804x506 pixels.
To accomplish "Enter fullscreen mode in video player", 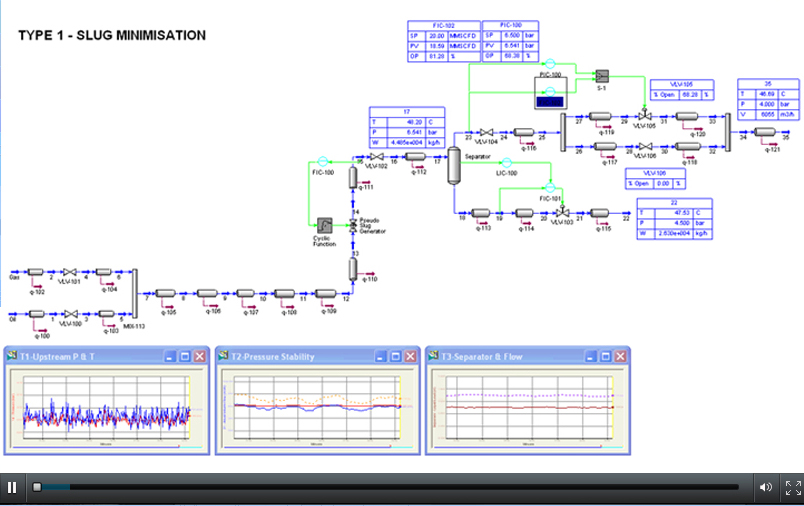I will pyautogui.click(x=792, y=488).
